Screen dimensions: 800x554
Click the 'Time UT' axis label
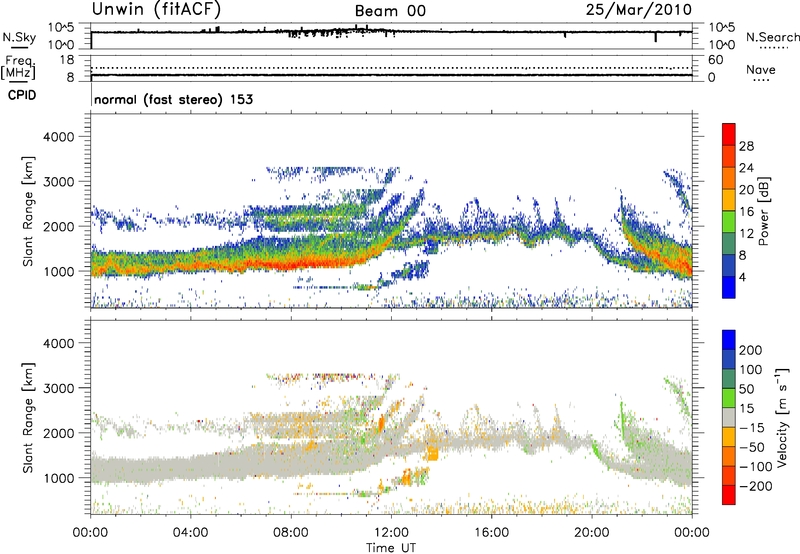(x=391, y=547)
